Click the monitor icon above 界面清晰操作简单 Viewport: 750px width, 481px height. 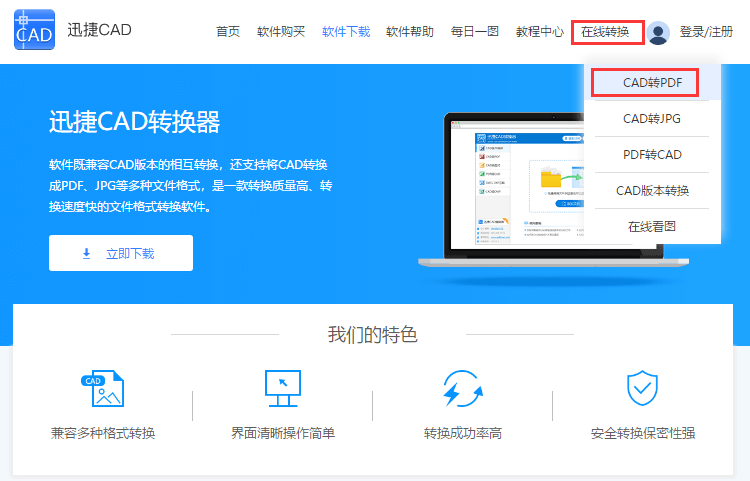point(283,389)
